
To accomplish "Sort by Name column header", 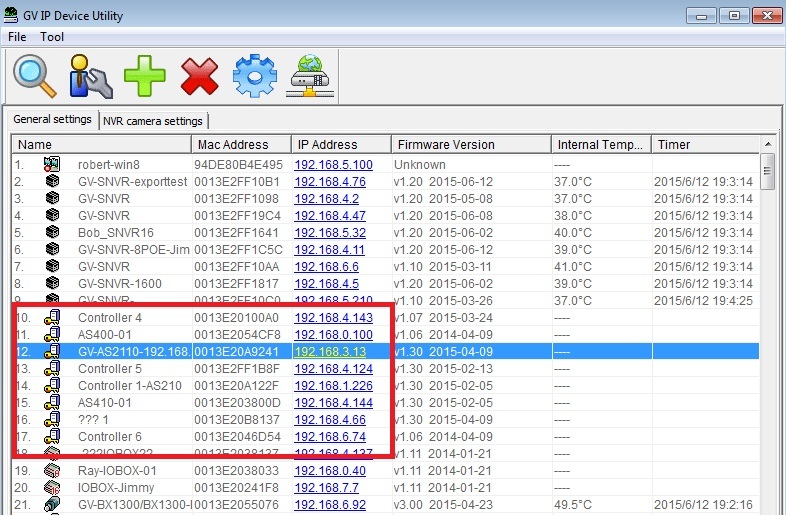I will point(101,144).
